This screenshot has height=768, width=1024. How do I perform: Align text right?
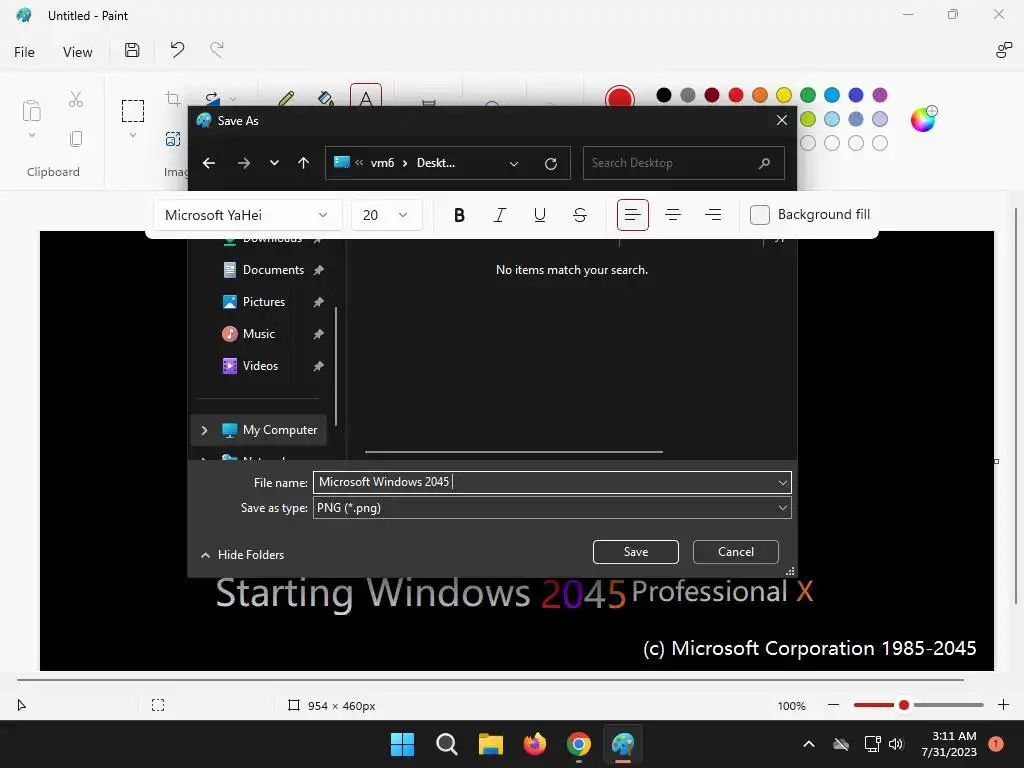pyautogui.click(x=713, y=215)
